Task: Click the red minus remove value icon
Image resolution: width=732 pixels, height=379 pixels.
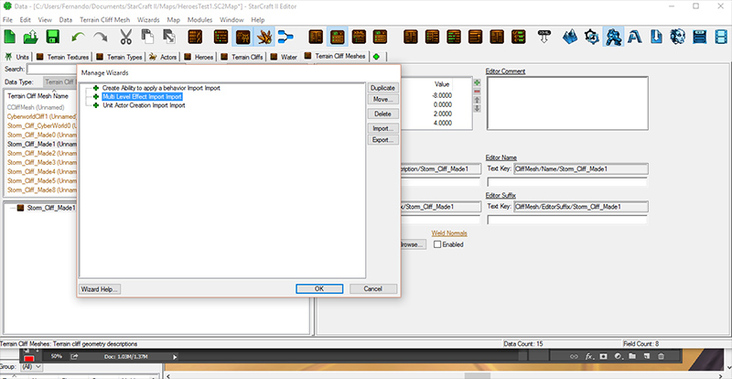Action: pyautogui.click(x=477, y=91)
